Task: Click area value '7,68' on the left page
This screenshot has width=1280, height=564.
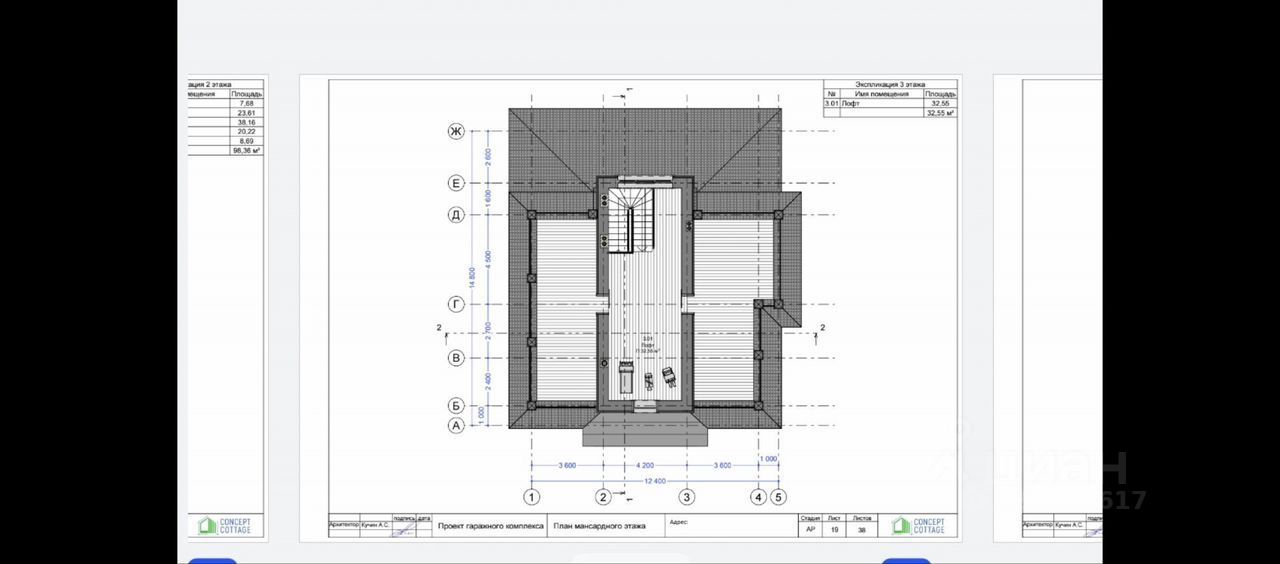Action: pyautogui.click(x=247, y=104)
